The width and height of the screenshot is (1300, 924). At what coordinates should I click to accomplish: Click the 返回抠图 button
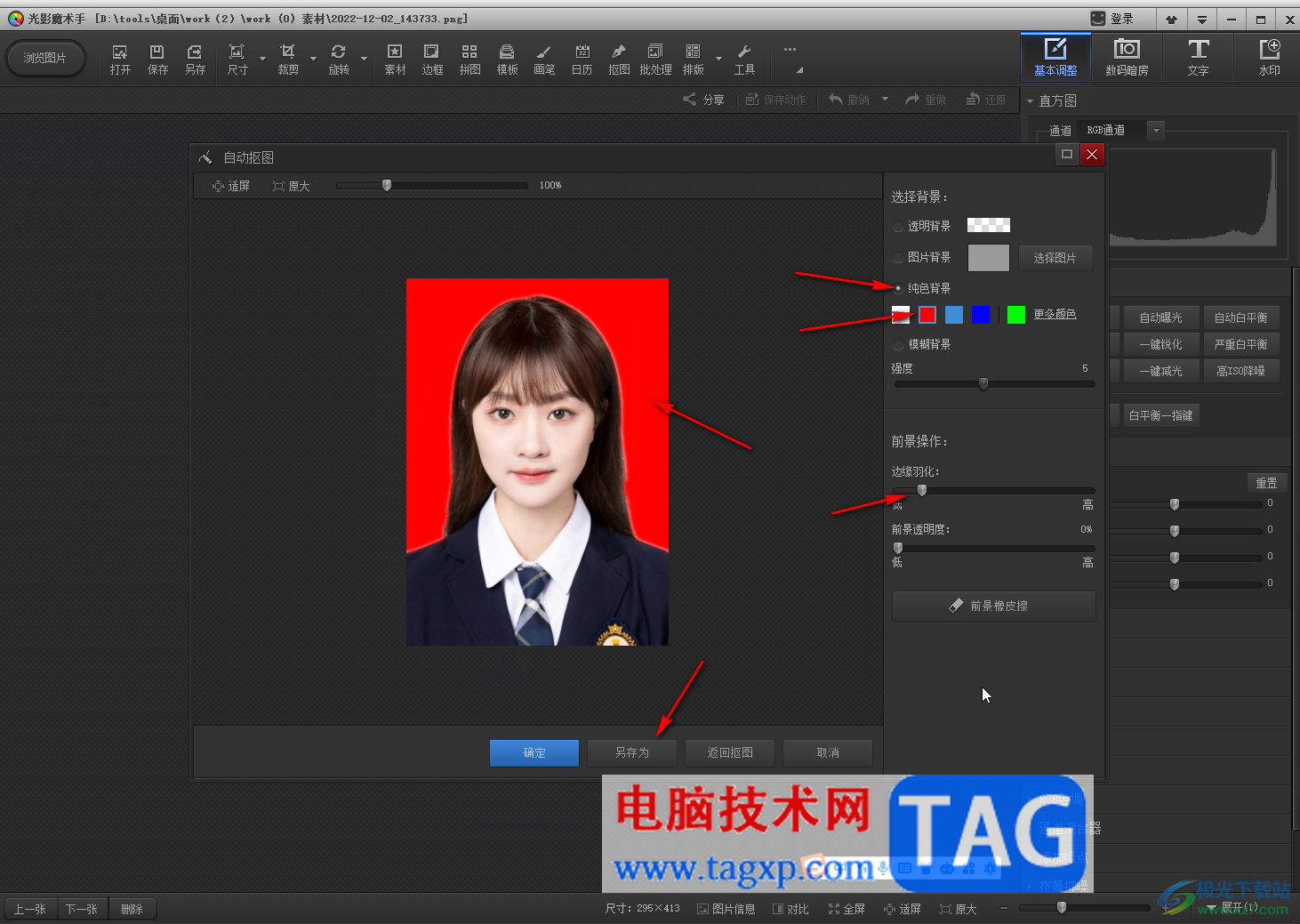coord(730,753)
